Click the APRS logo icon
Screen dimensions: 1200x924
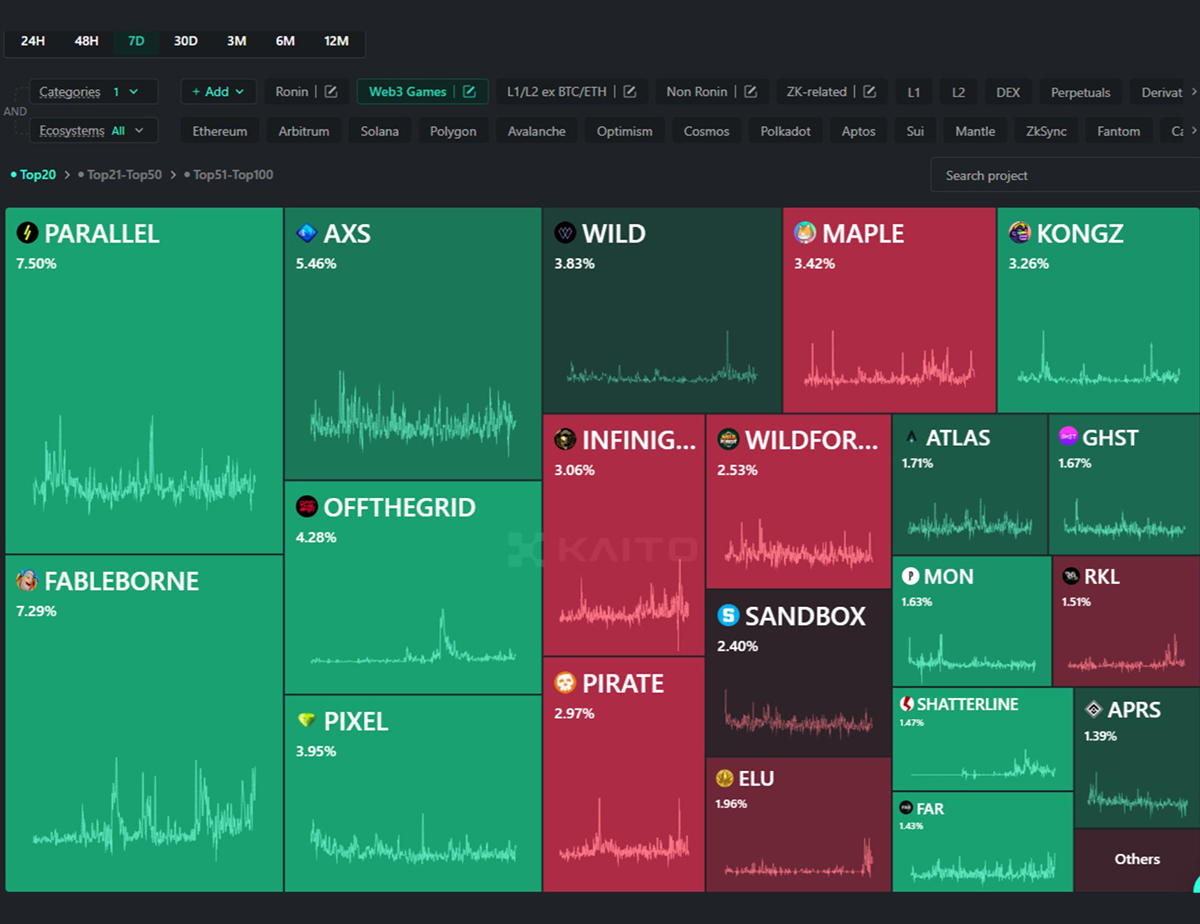tap(1093, 710)
